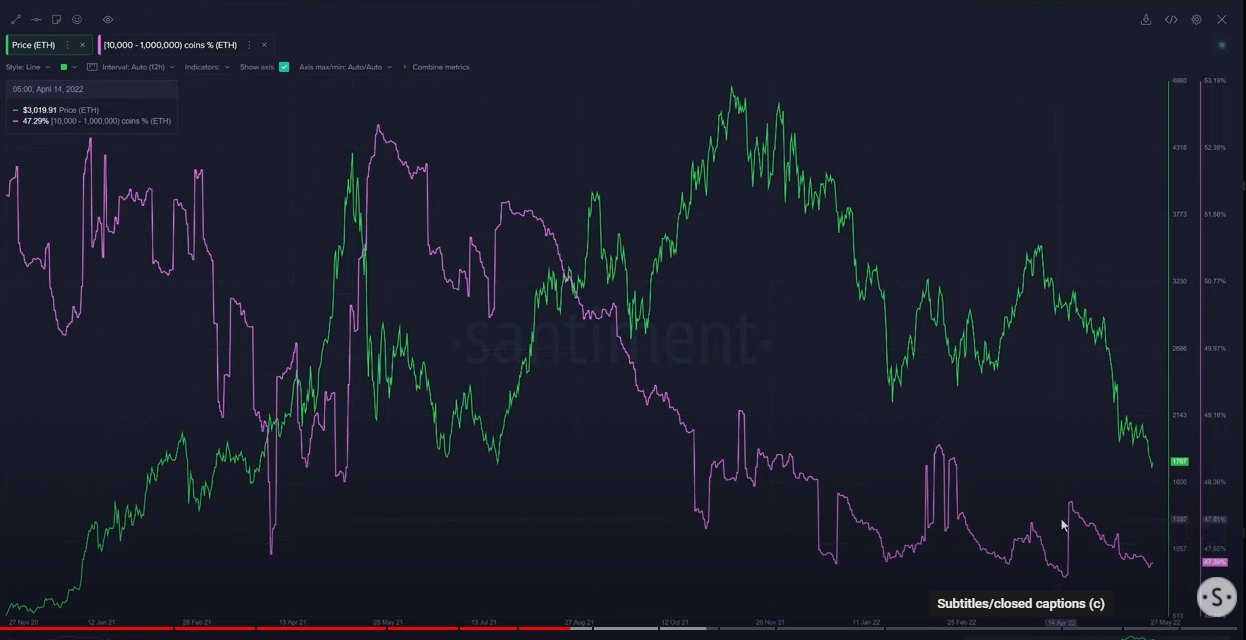Open the Style: Line dropdown

tap(27, 67)
